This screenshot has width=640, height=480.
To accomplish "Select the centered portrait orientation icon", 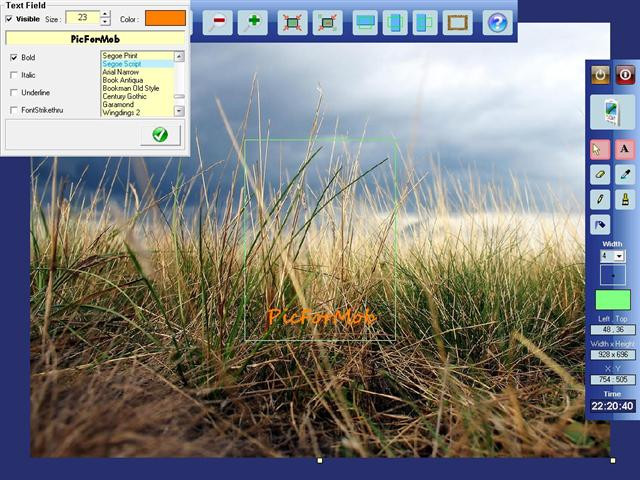I will (395, 22).
